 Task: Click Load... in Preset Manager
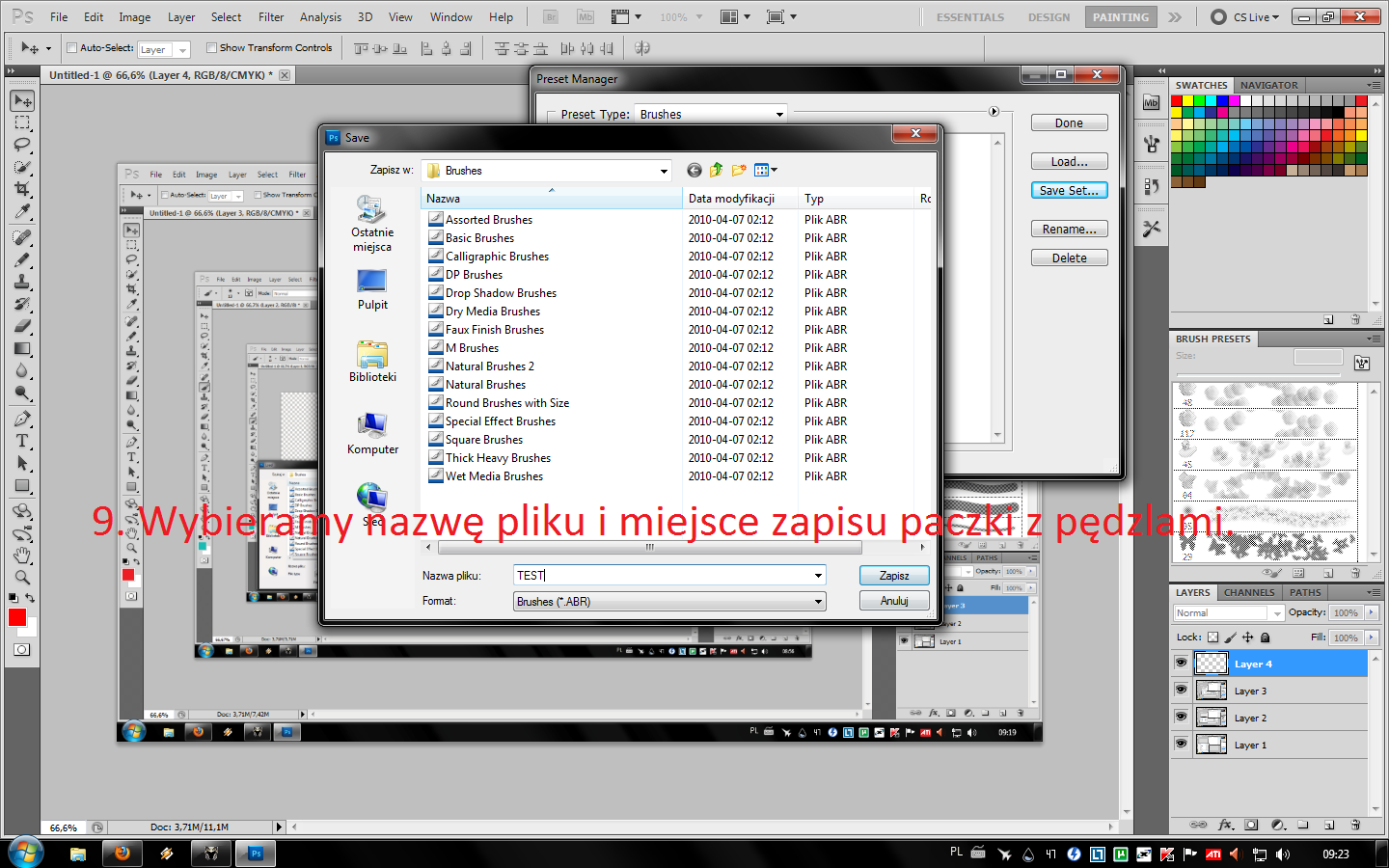[1069, 161]
